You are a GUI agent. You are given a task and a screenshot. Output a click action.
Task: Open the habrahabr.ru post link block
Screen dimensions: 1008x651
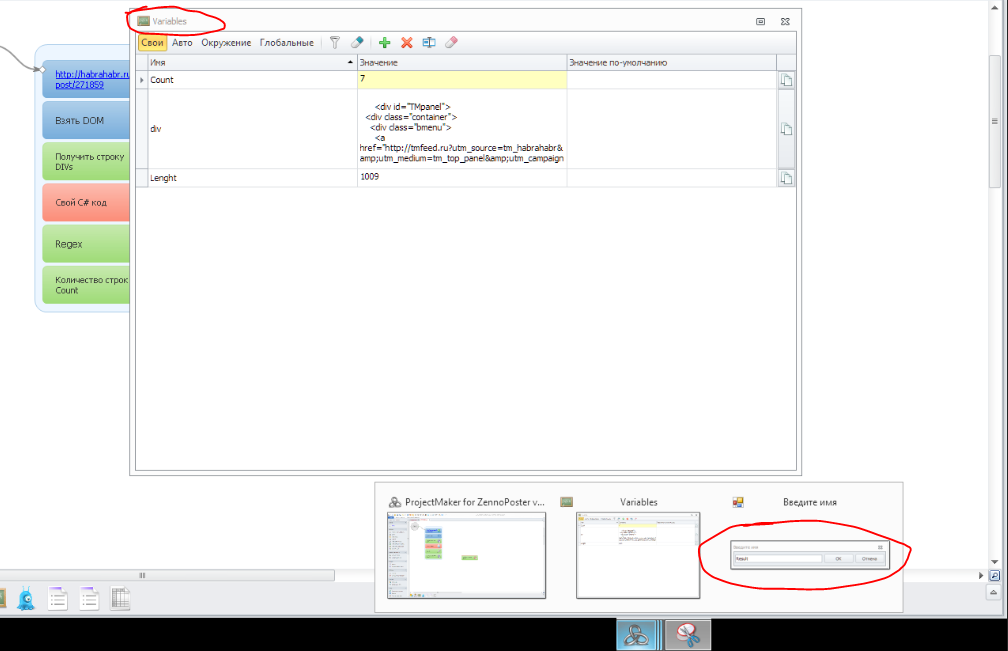pyautogui.click(x=86, y=80)
